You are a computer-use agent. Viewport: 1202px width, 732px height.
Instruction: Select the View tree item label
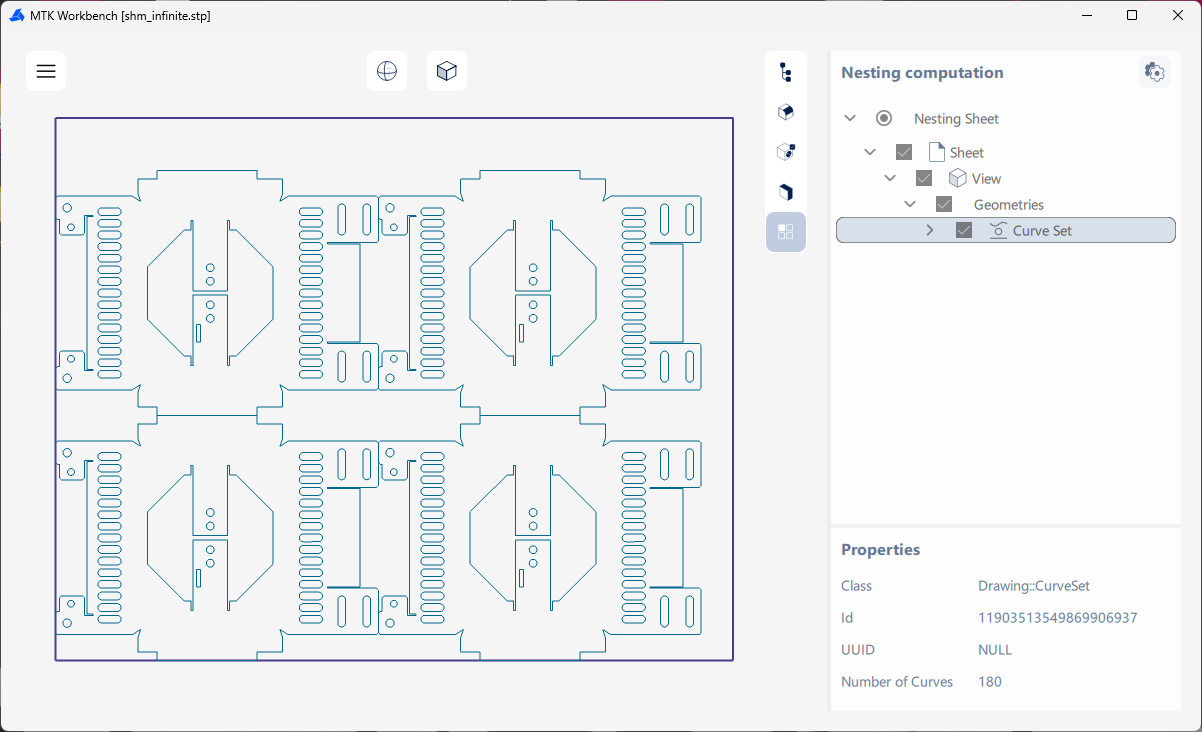[986, 179]
